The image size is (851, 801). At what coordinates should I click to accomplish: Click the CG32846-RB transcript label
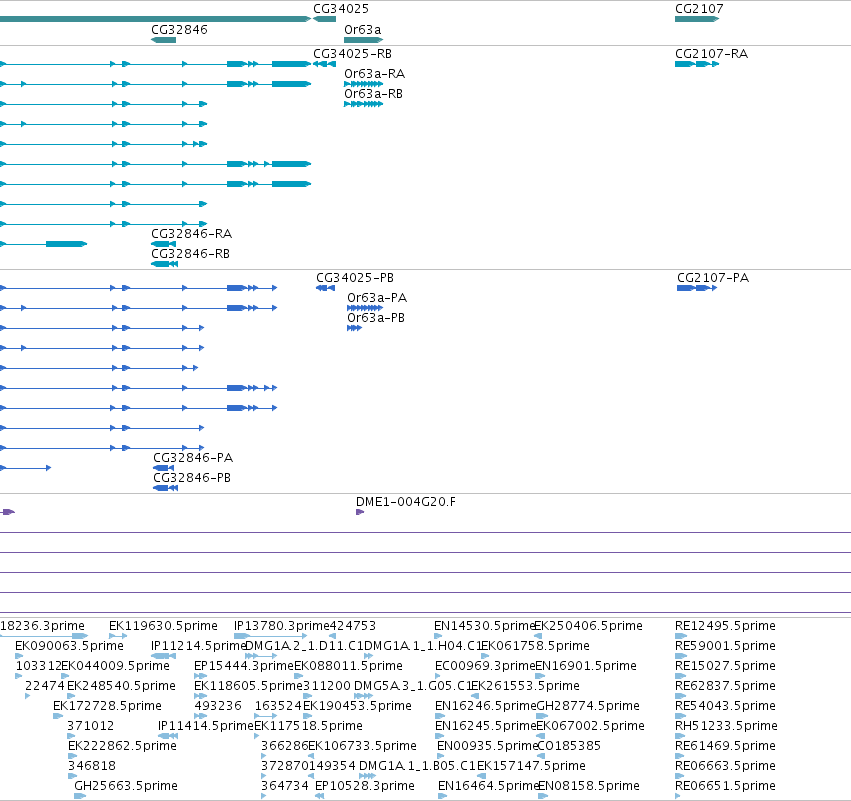coord(190,254)
